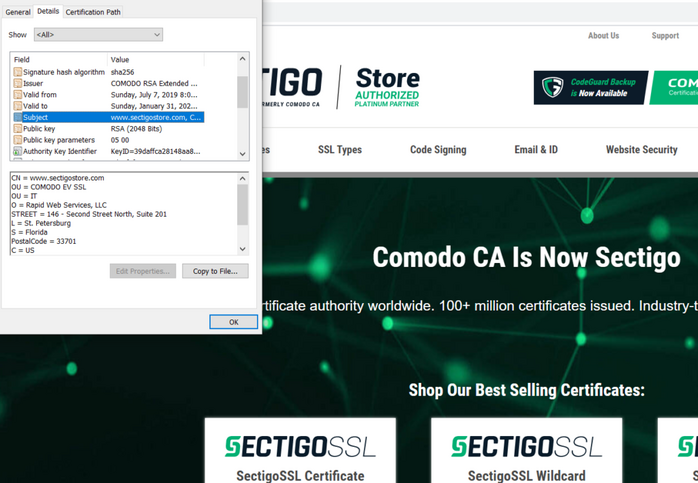Click details pane scroll up arrow
Screen dimensions: 698x483
point(243,179)
